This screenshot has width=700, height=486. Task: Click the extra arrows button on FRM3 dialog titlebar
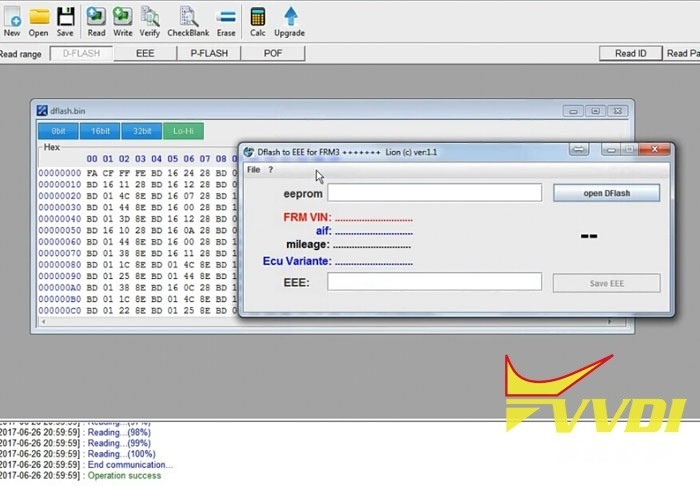click(x=579, y=150)
